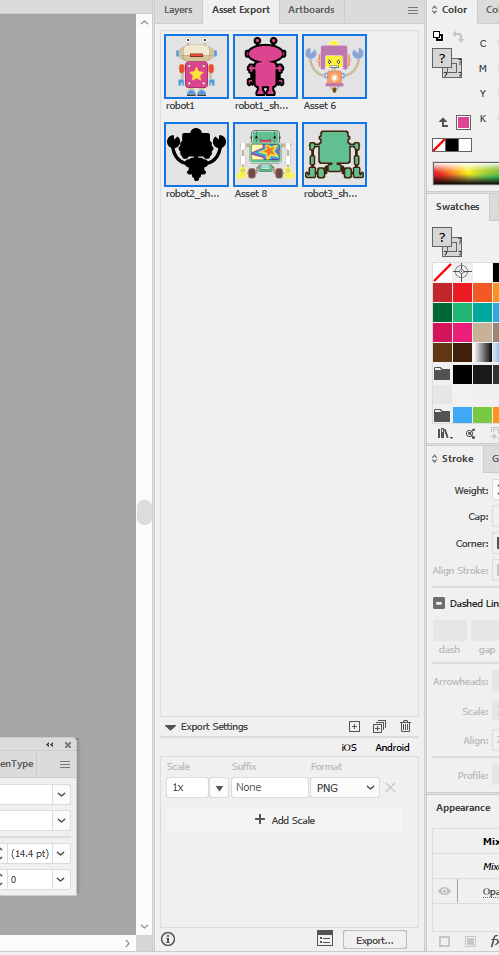Apply Android export presets
Screen dimensions: 499x955
pos(392,747)
